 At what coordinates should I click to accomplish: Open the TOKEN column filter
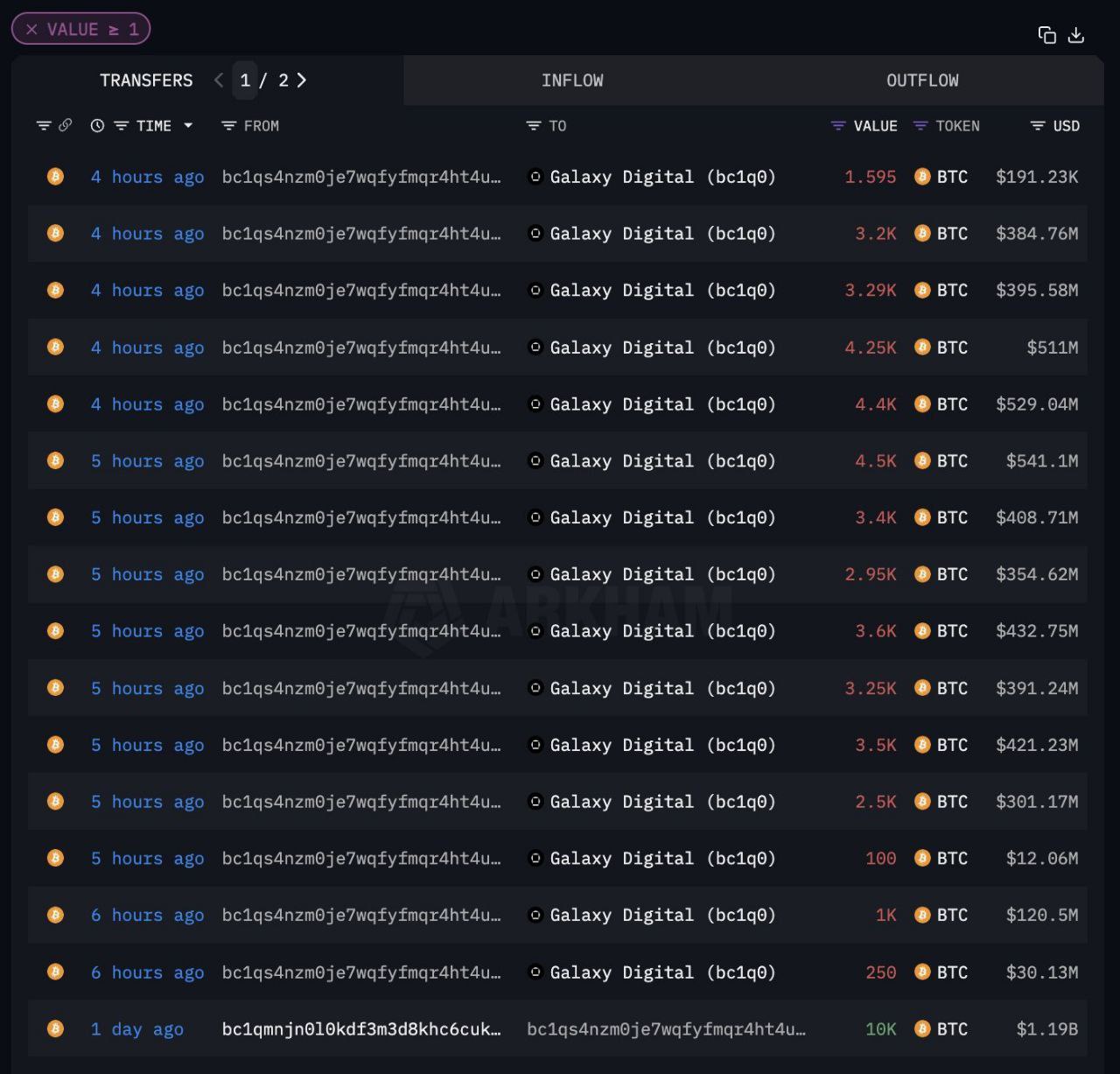coord(920,126)
